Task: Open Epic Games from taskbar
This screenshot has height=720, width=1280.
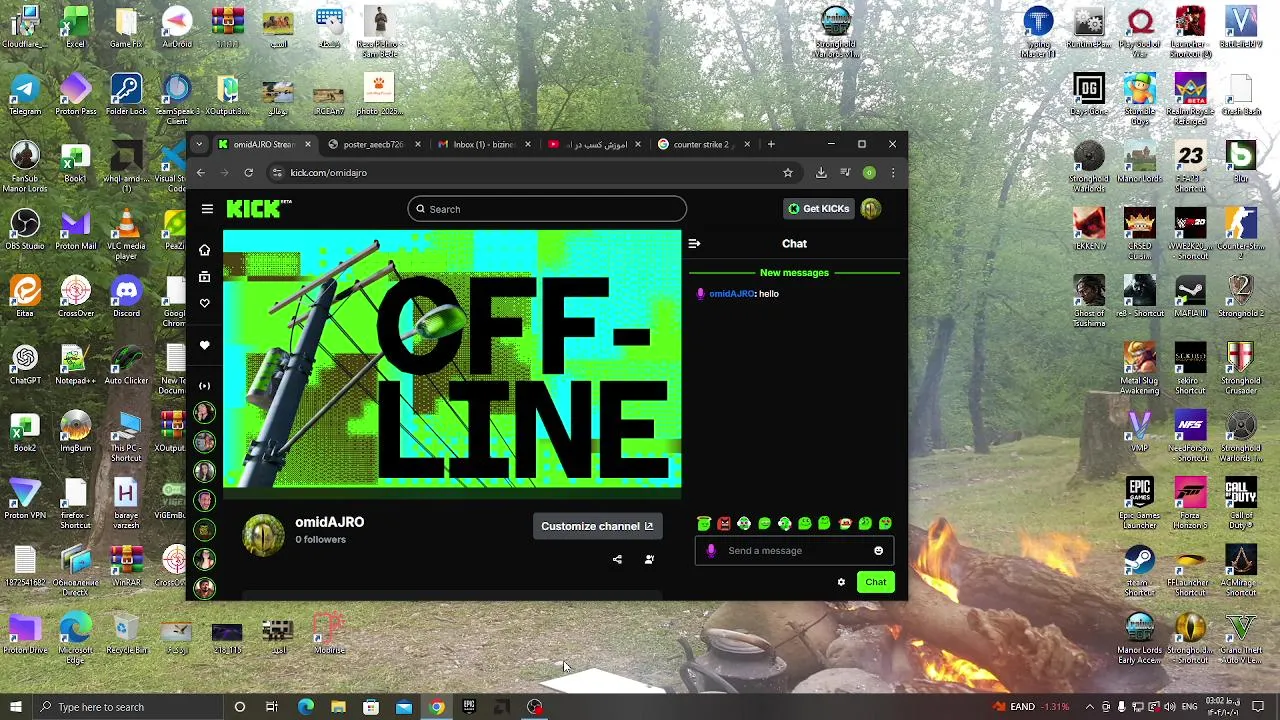Action: pyautogui.click(x=469, y=707)
